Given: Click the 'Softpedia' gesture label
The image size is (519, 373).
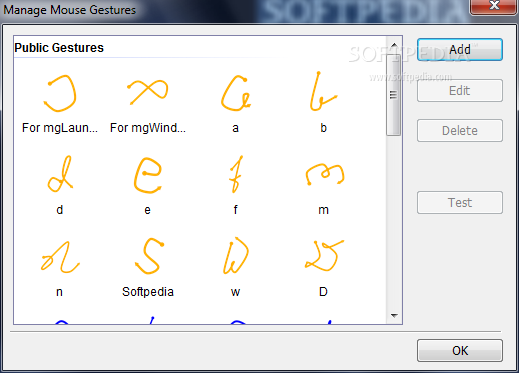Looking at the screenshot, I should click(x=148, y=292).
